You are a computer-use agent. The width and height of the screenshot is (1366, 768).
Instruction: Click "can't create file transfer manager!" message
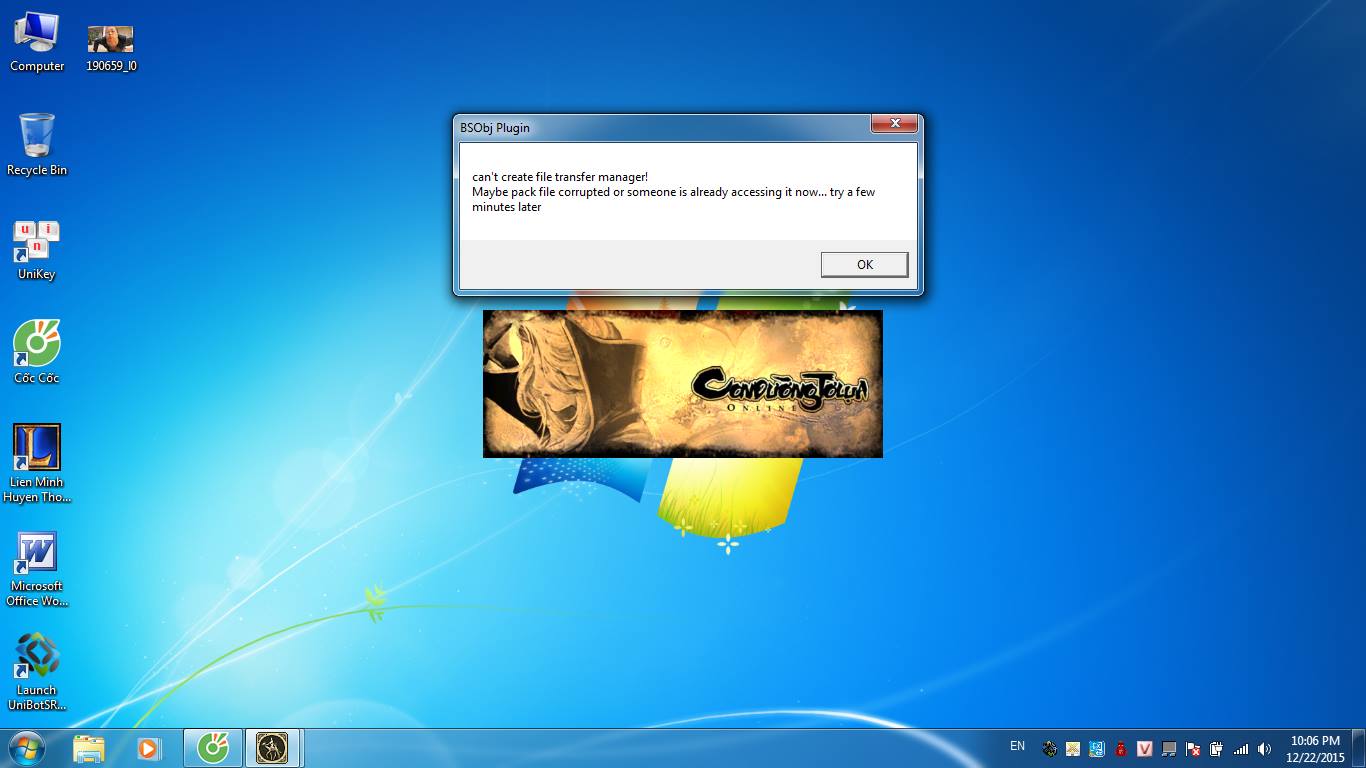(560, 177)
